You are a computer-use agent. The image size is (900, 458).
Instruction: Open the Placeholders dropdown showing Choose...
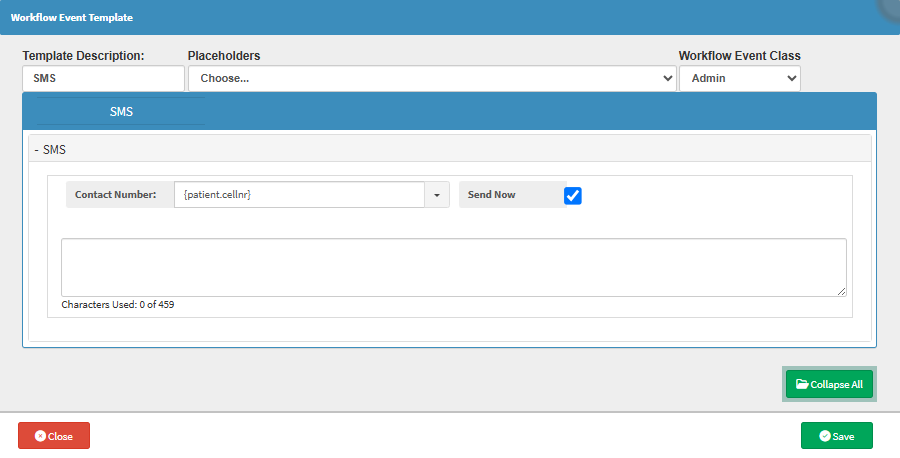[432, 78]
